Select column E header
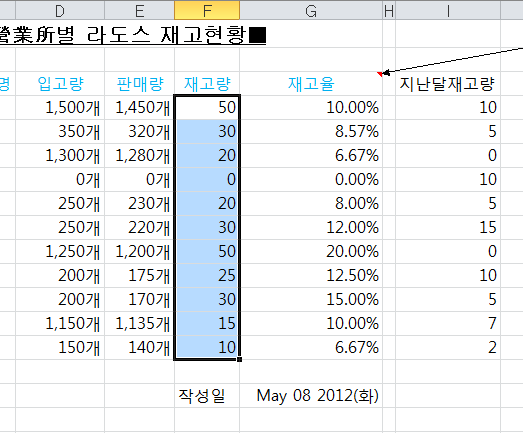Viewport: 523px width, 433px height. click(x=139, y=11)
